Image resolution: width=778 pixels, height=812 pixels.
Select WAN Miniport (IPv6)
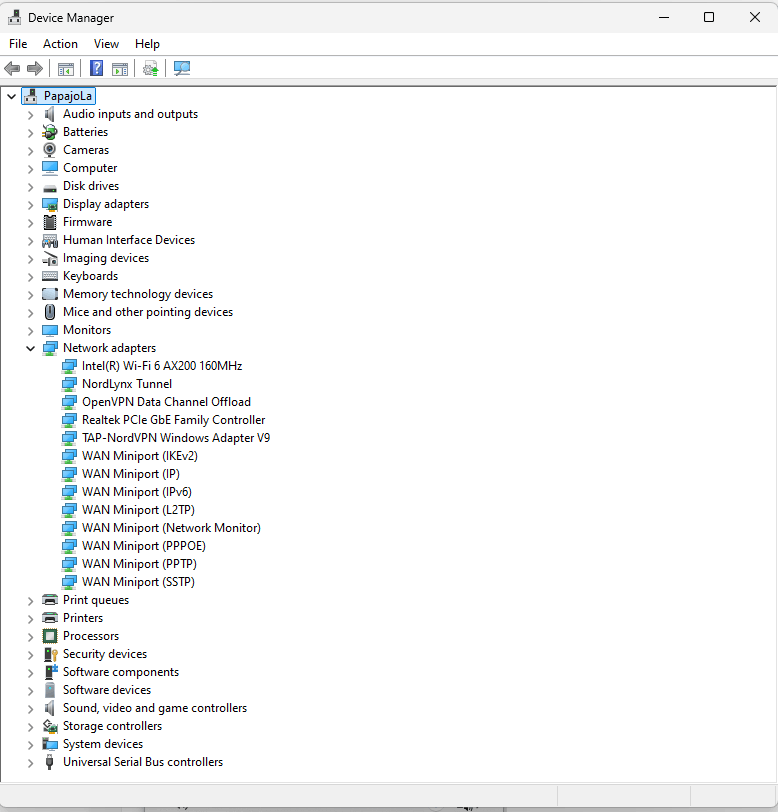(137, 492)
